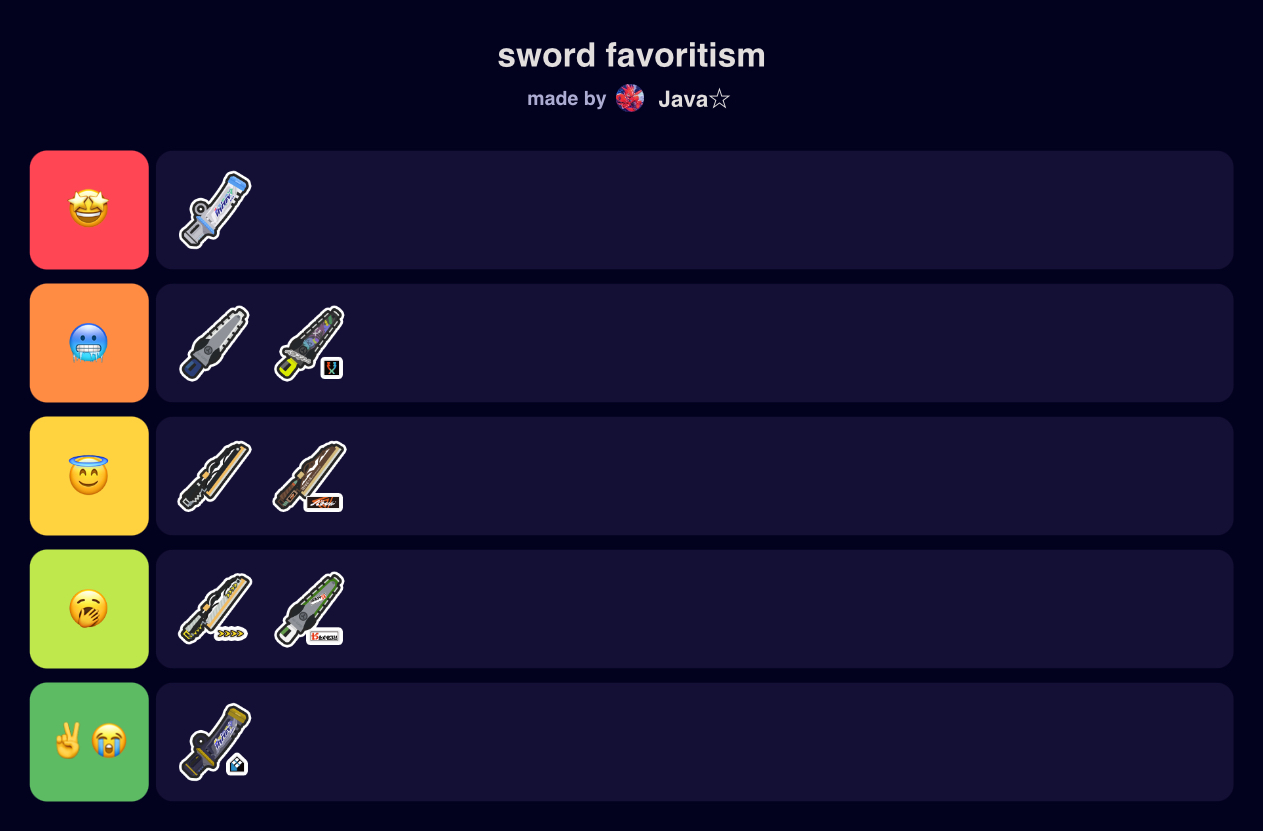This screenshot has height=831, width=1263.
Task: Click the orange cold-face tier label
Action: pyautogui.click(x=89, y=343)
